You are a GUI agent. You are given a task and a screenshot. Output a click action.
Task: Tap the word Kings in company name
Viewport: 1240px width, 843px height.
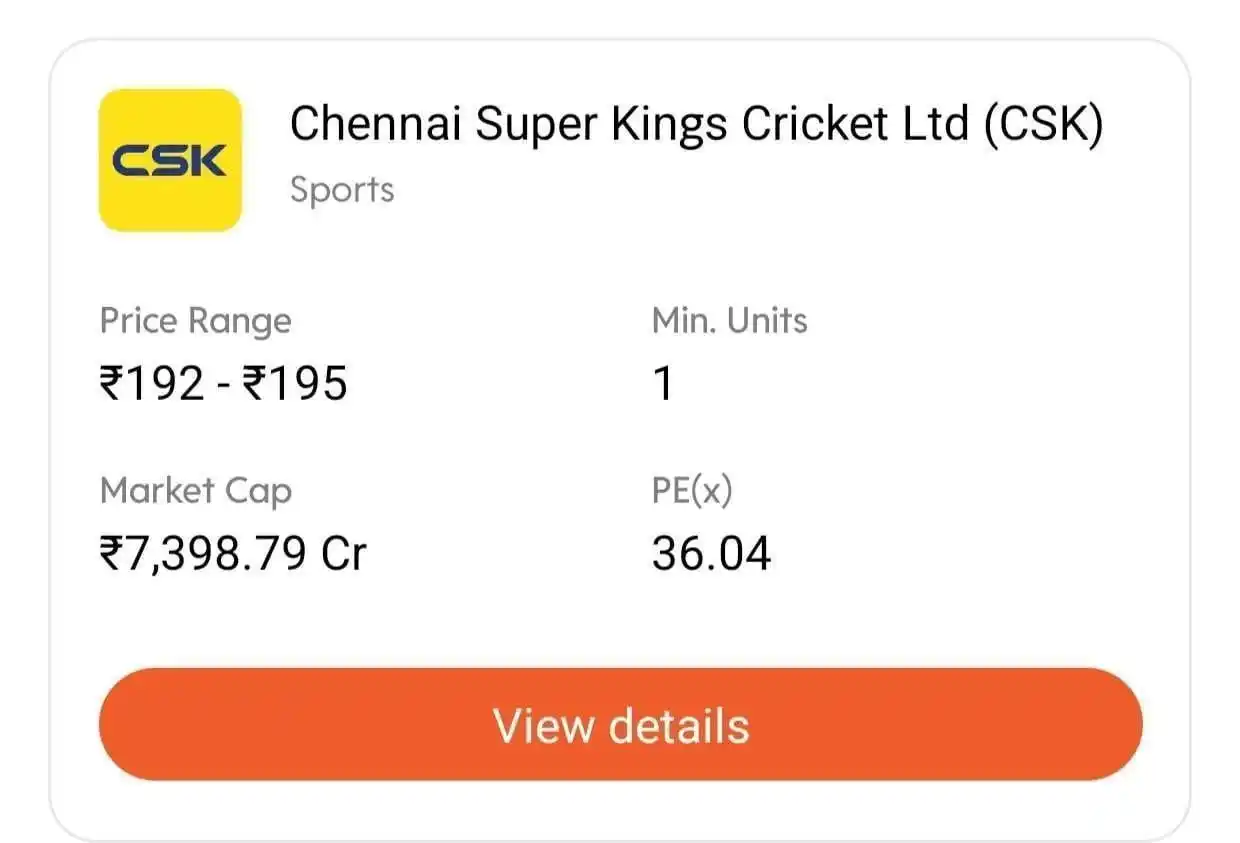[666, 126]
